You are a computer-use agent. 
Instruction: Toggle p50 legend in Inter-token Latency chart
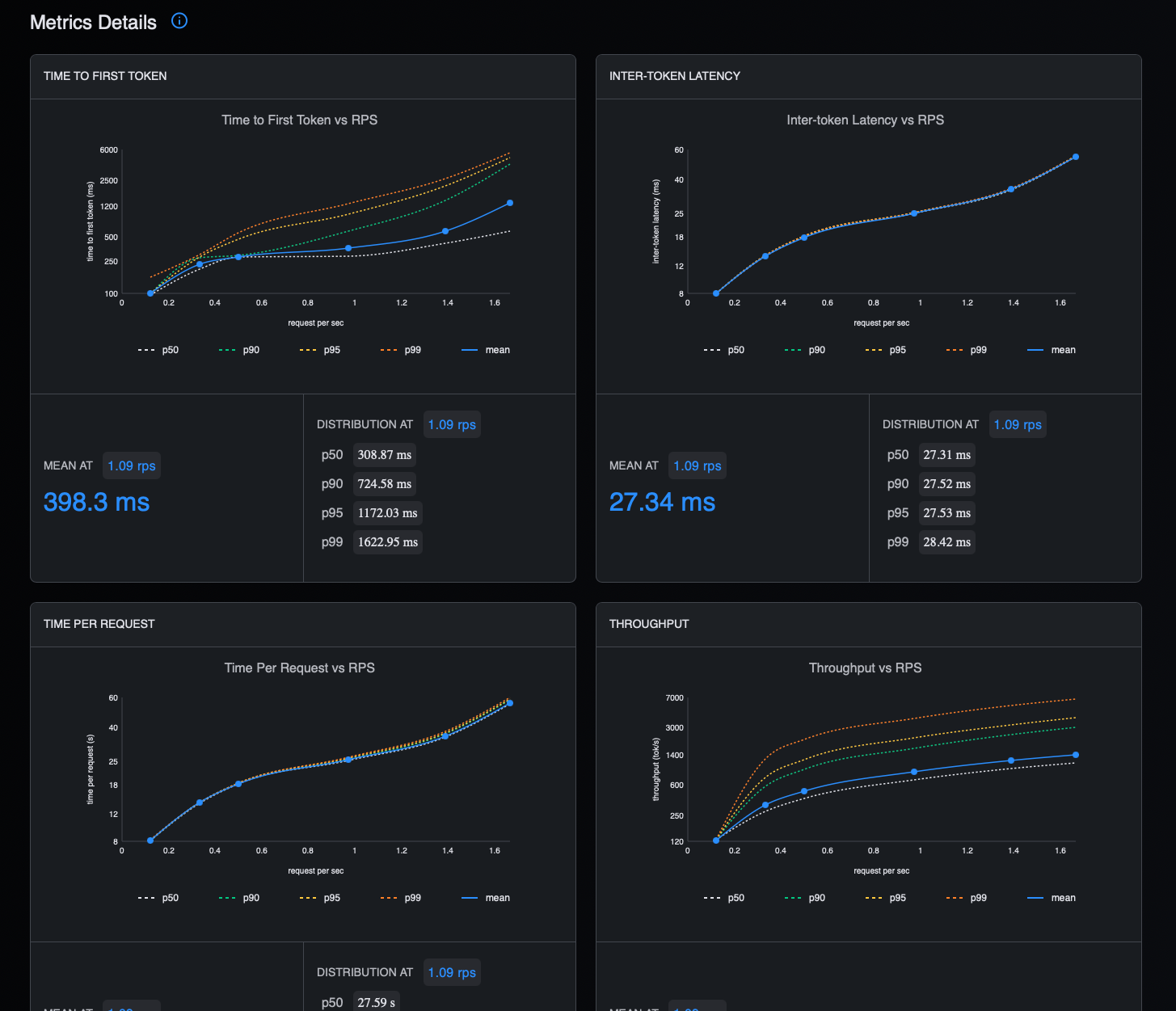point(724,350)
